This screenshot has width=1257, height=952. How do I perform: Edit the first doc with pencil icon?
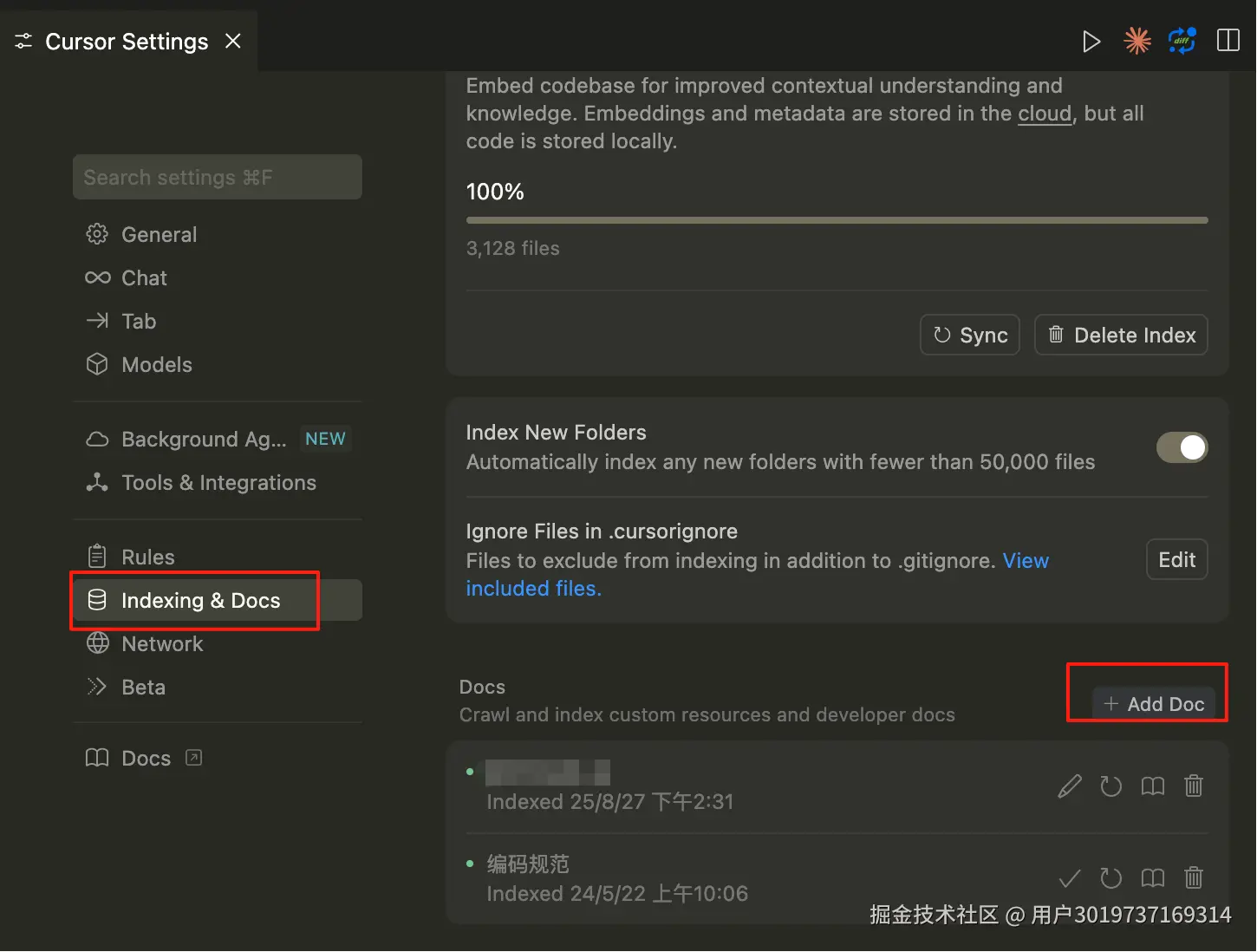(1070, 786)
